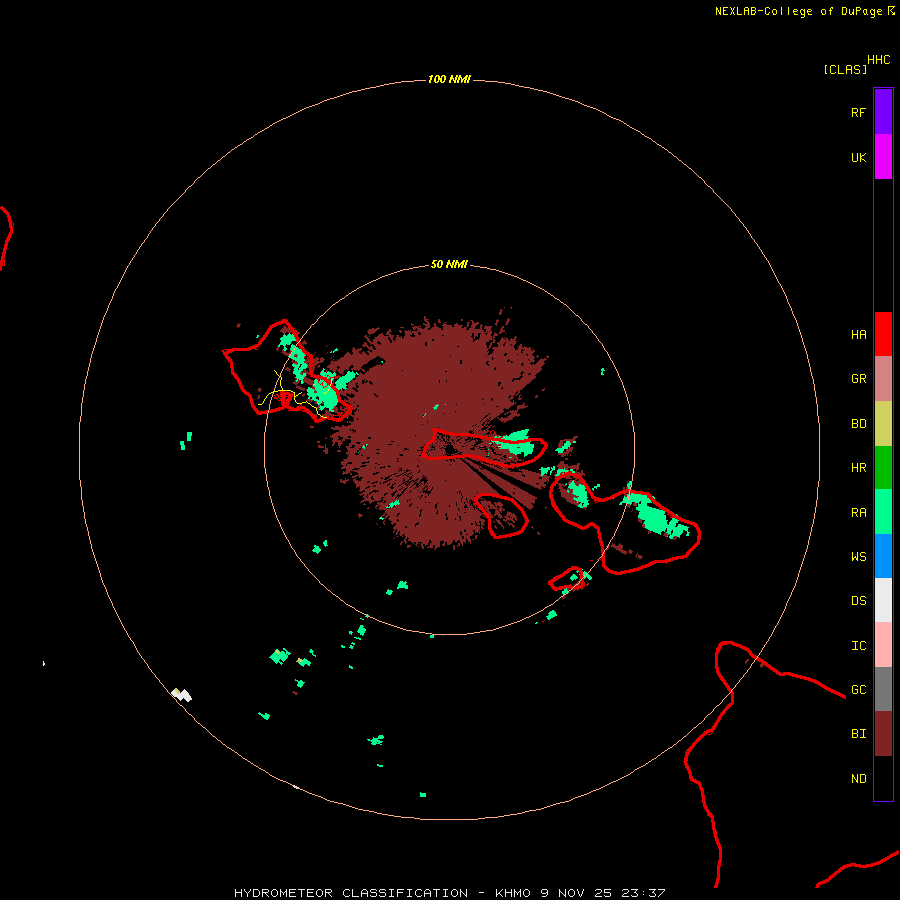Click the Hydrometeor Classification KHMO caption
This screenshot has width=900, height=900.
(449, 893)
